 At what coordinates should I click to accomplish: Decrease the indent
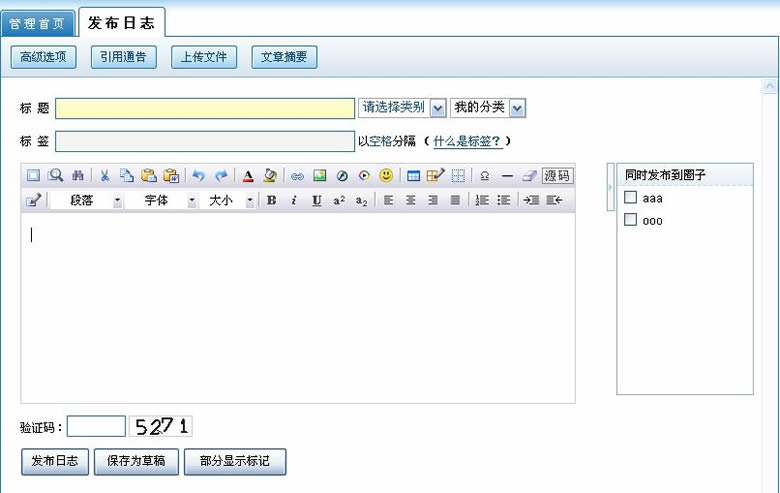point(554,200)
